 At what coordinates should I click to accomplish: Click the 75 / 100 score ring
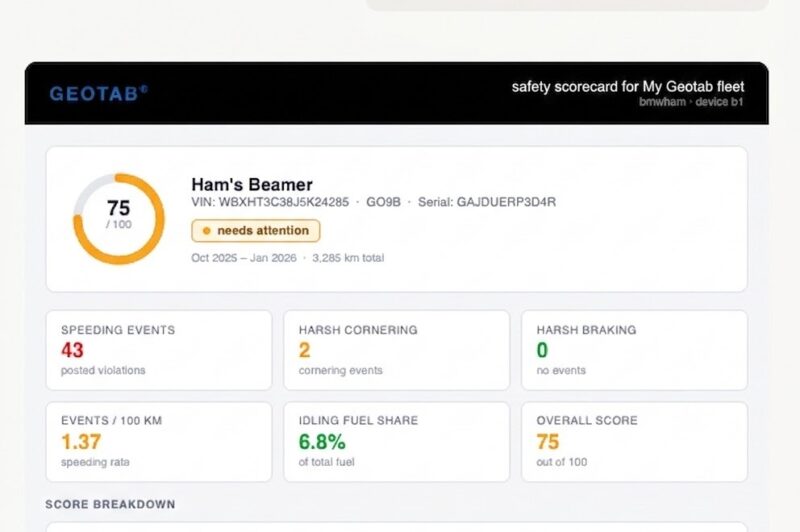click(119, 219)
